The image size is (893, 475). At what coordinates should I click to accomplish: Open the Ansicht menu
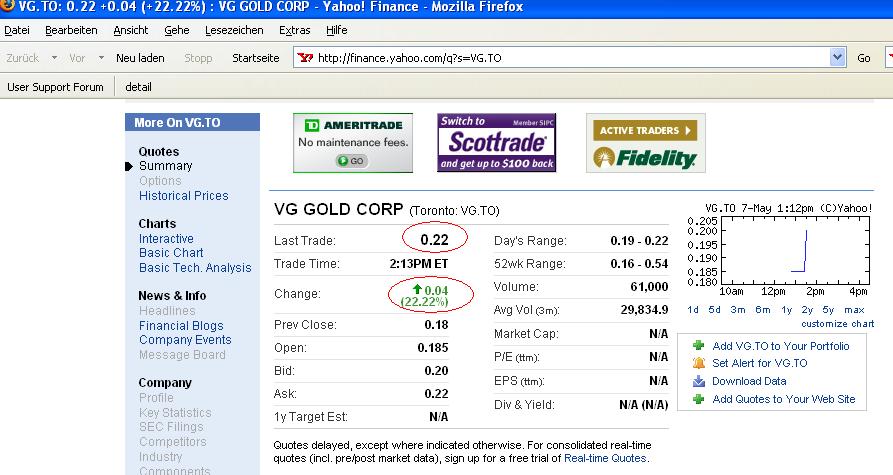130,30
